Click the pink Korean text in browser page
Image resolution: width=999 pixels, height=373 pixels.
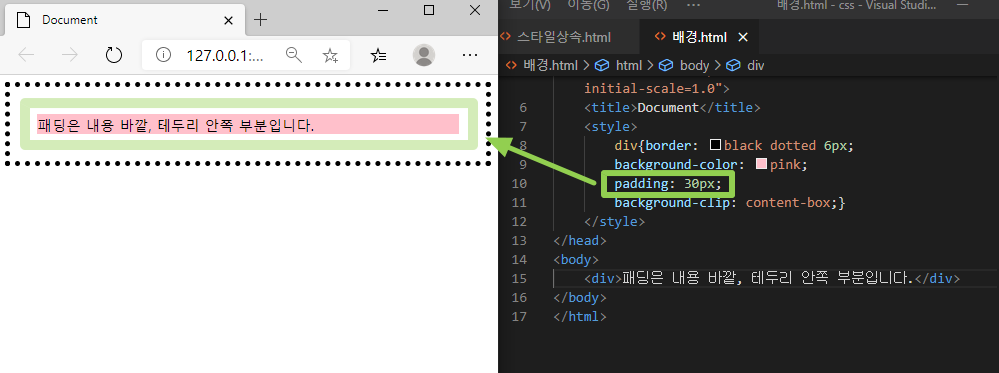(176, 125)
